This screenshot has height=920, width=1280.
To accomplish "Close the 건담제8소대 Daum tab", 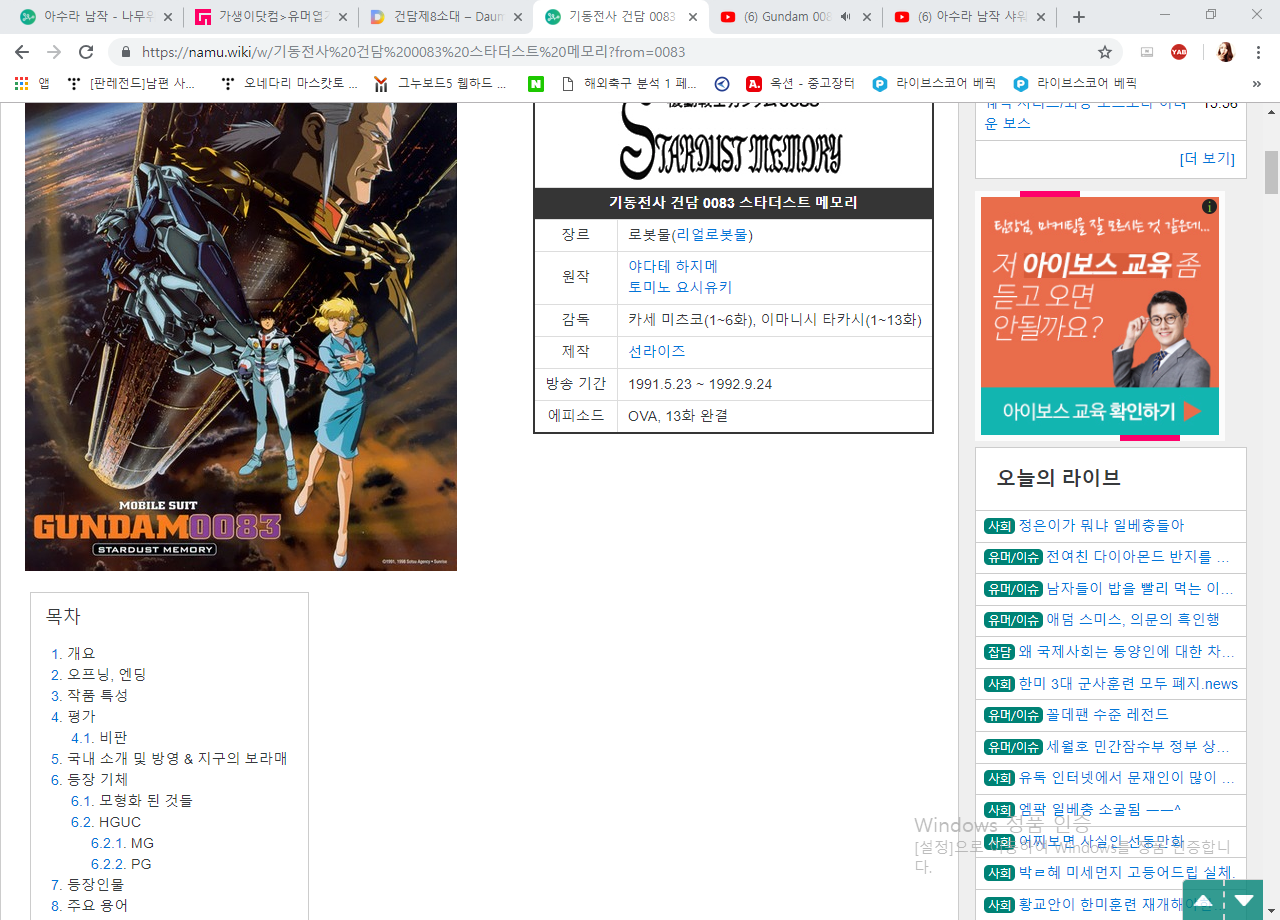I will pyautogui.click(x=518, y=17).
